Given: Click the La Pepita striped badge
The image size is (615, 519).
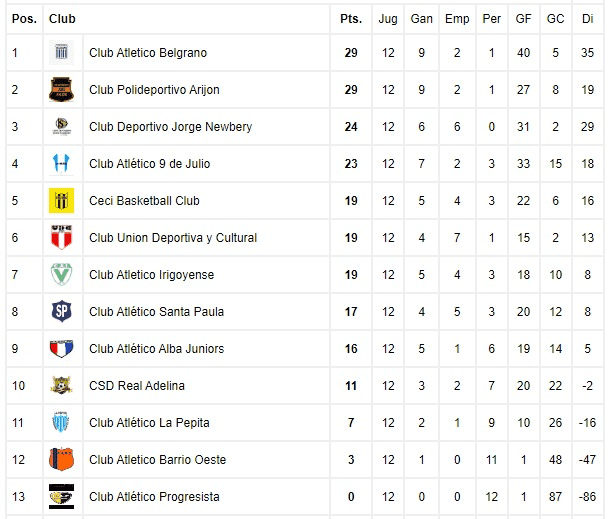Looking at the screenshot, I should [62, 422].
